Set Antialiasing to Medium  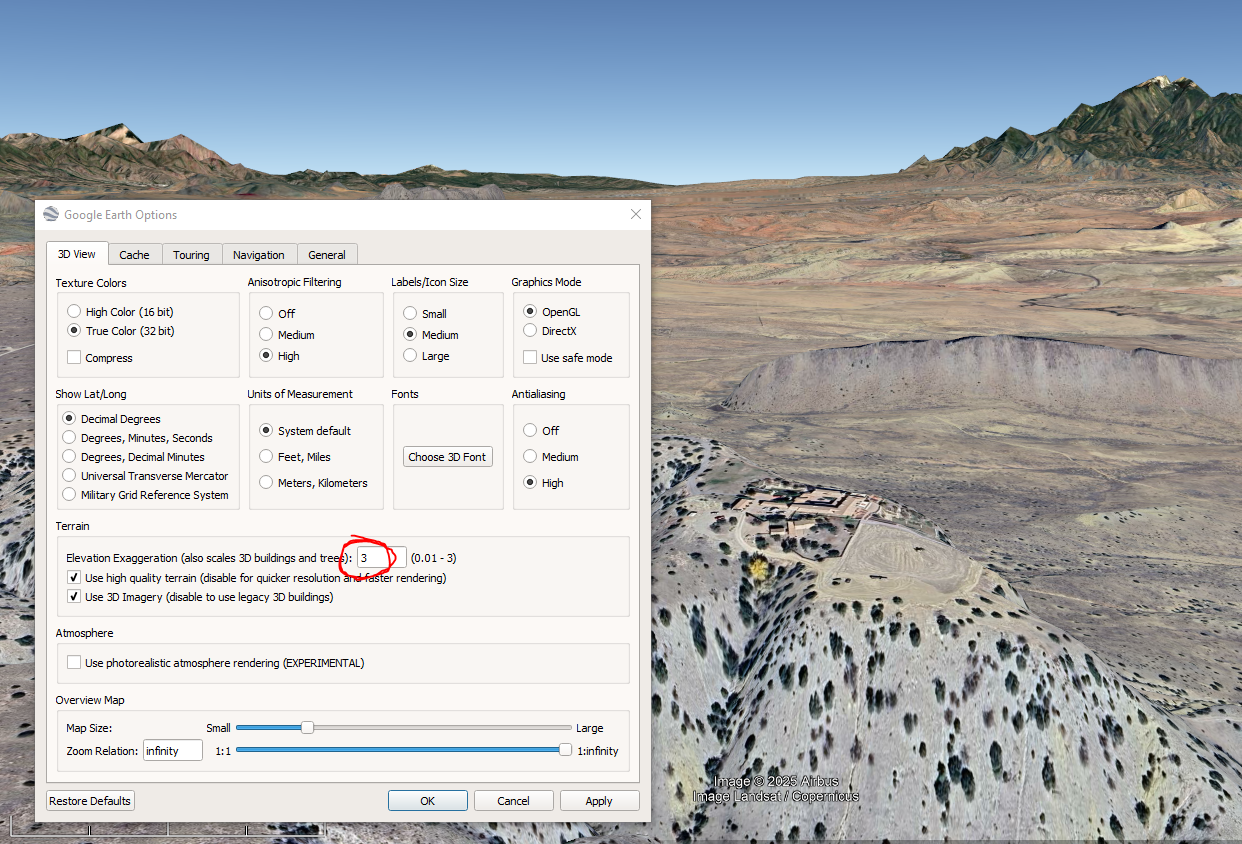click(x=530, y=456)
